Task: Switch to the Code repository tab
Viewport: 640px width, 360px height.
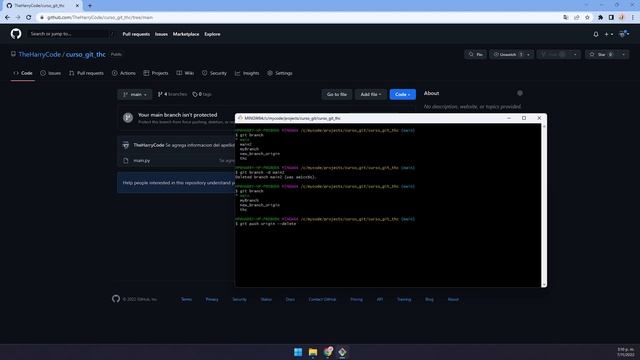Action: 23,73
